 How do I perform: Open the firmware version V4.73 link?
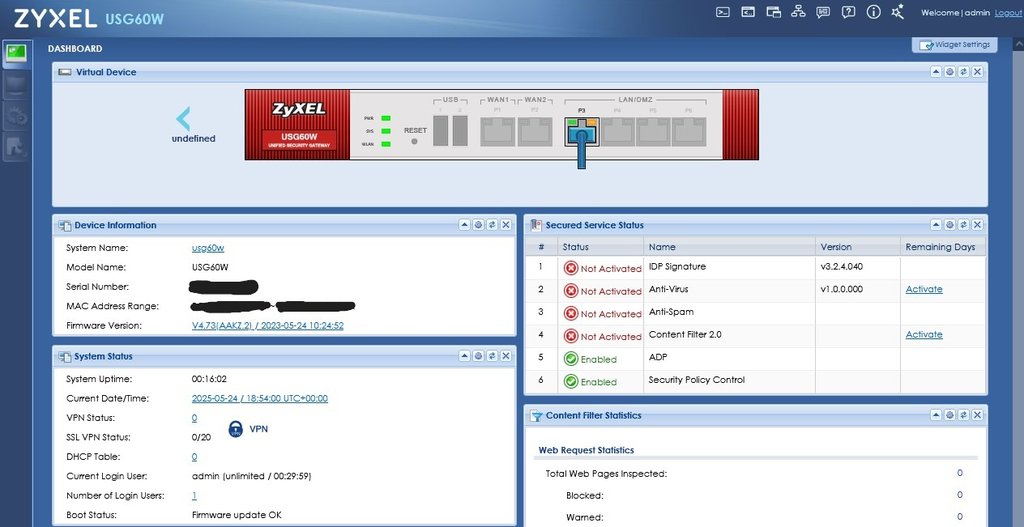268,325
